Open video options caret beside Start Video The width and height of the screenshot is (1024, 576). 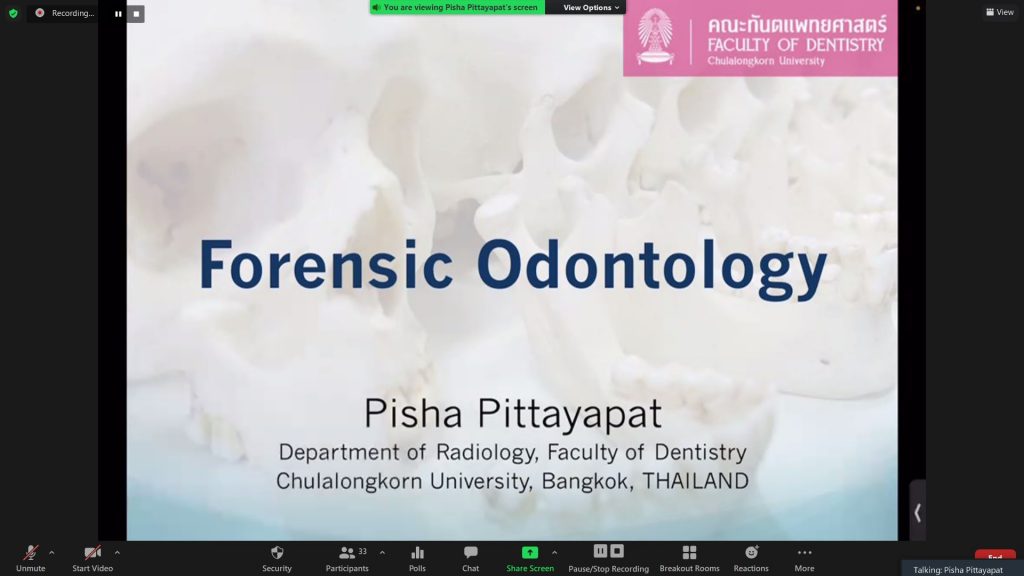pos(117,552)
